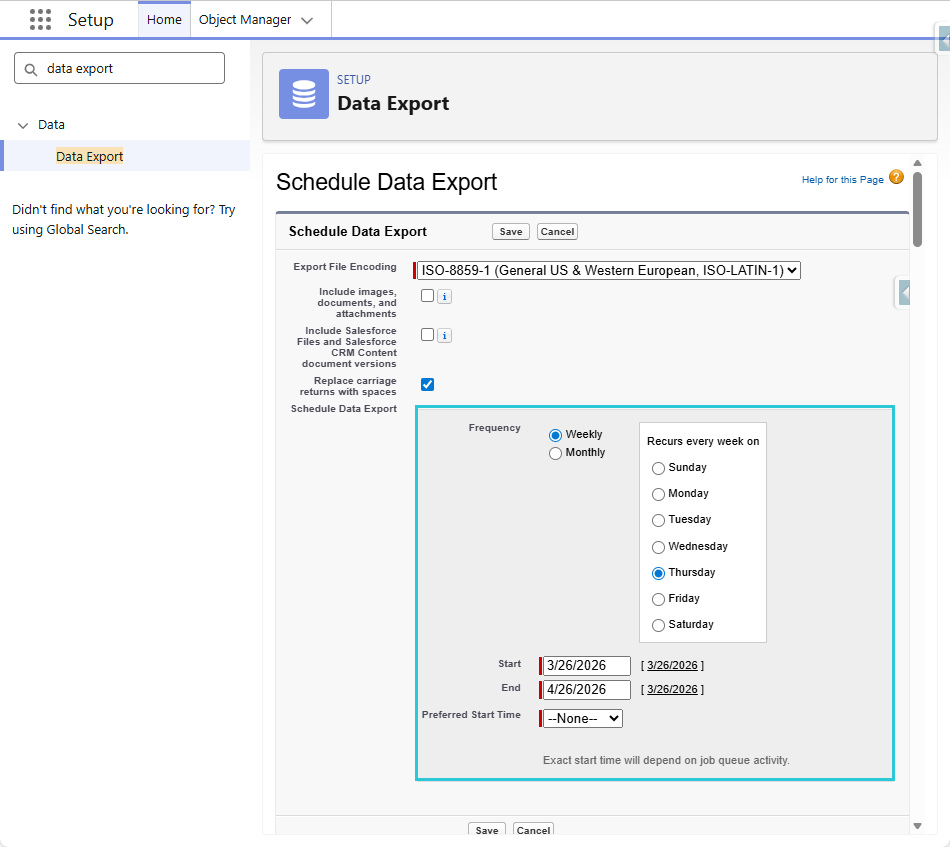950x847 pixels.
Task: Enable include images, documents, and attachments checkbox
Action: [428, 296]
